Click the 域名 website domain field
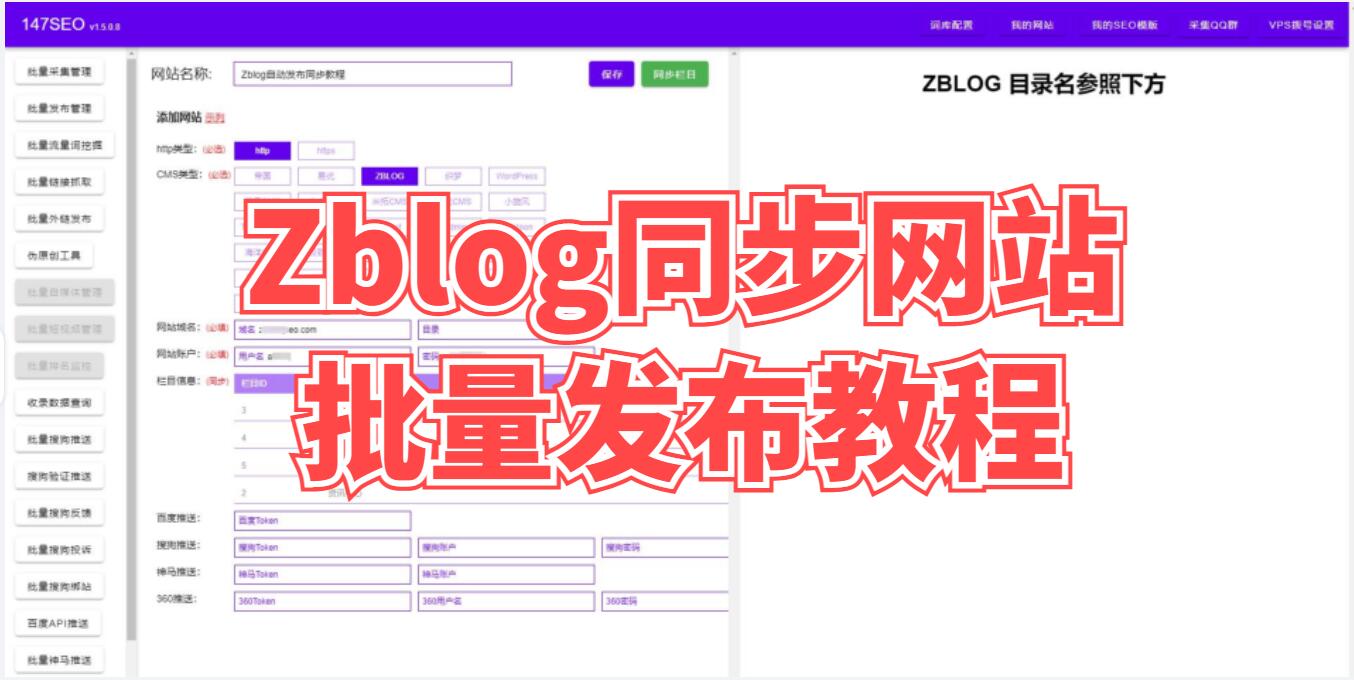This screenshot has width=1354, height=680. (322, 329)
